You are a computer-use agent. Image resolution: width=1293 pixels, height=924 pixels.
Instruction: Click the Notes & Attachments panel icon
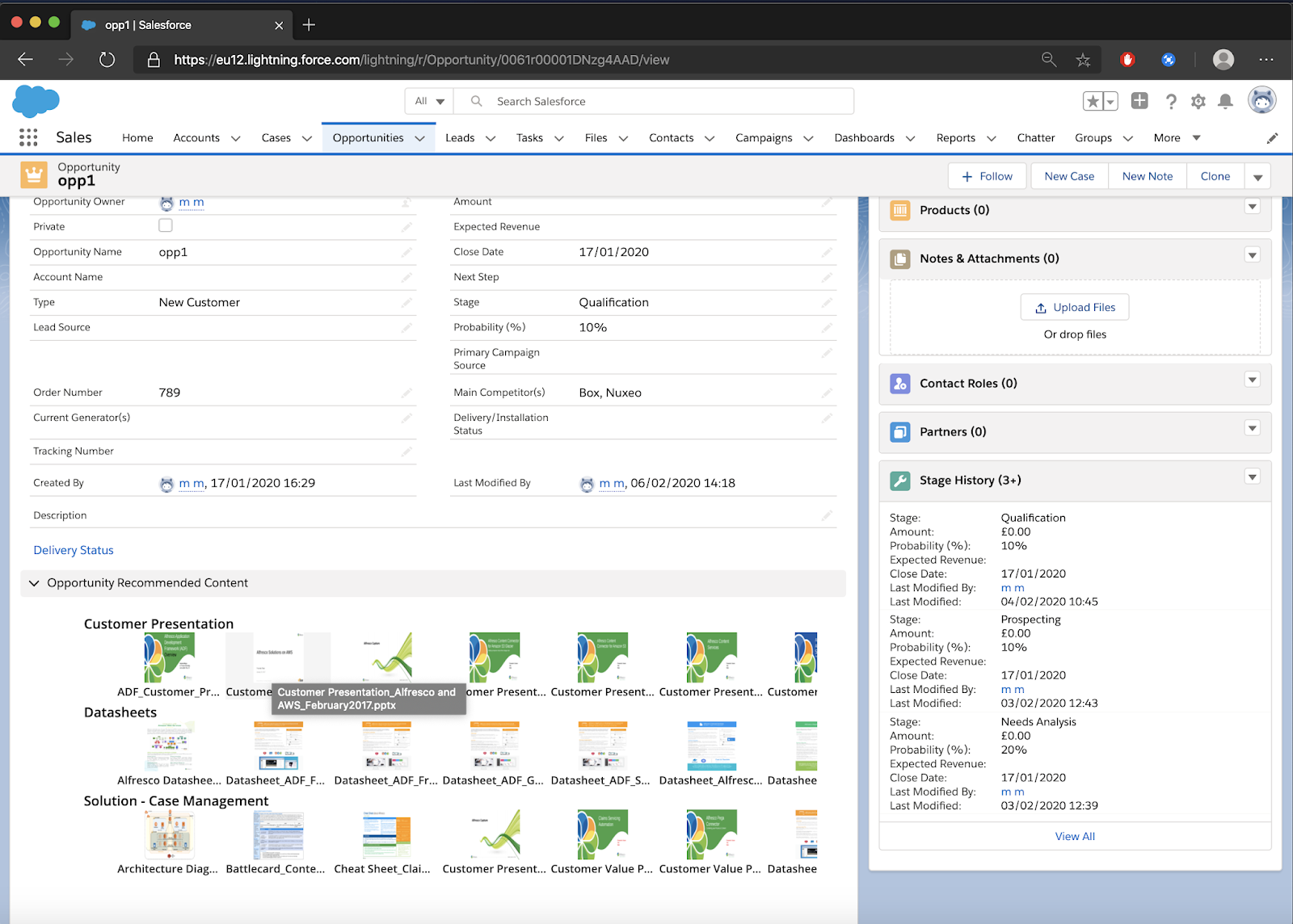coord(899,258)
